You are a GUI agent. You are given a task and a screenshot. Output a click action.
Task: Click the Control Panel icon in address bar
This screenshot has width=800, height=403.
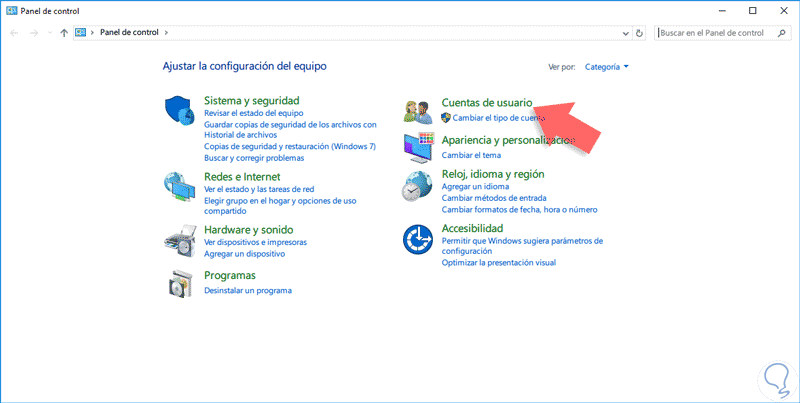(81, 32)
